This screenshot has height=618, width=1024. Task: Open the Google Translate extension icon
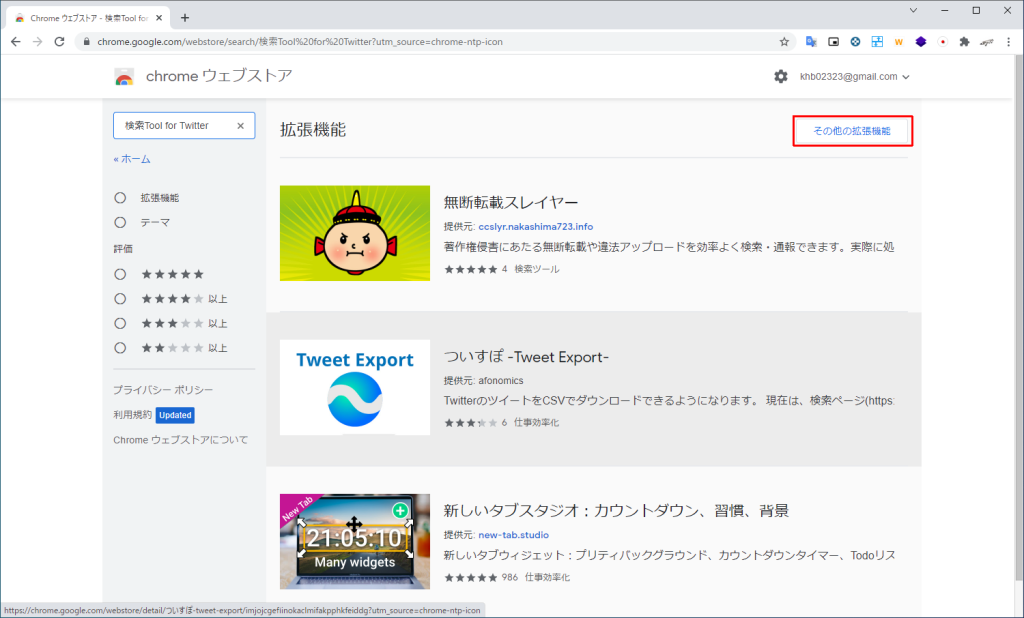coord(811,41)
